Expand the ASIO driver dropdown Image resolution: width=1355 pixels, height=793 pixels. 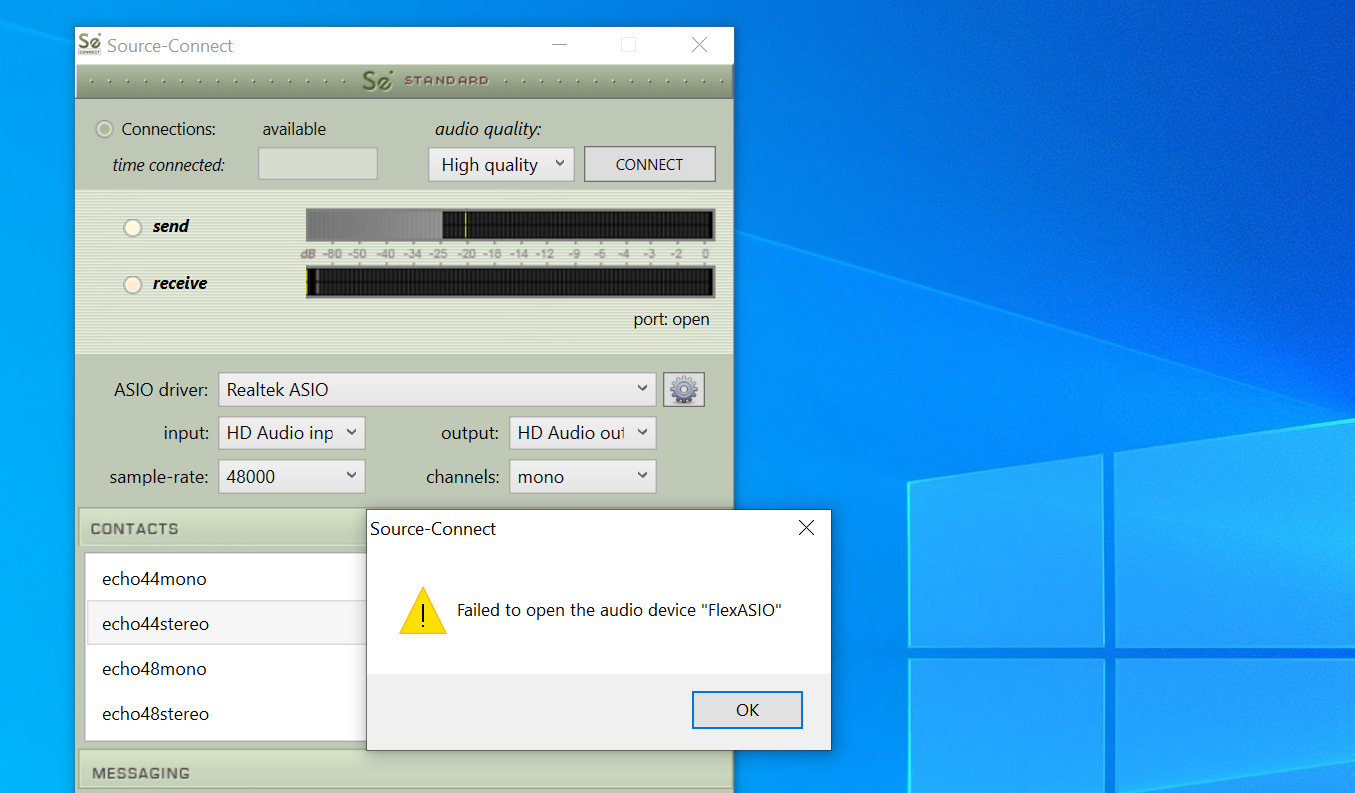pyautogui.click(x=437, y=390)
